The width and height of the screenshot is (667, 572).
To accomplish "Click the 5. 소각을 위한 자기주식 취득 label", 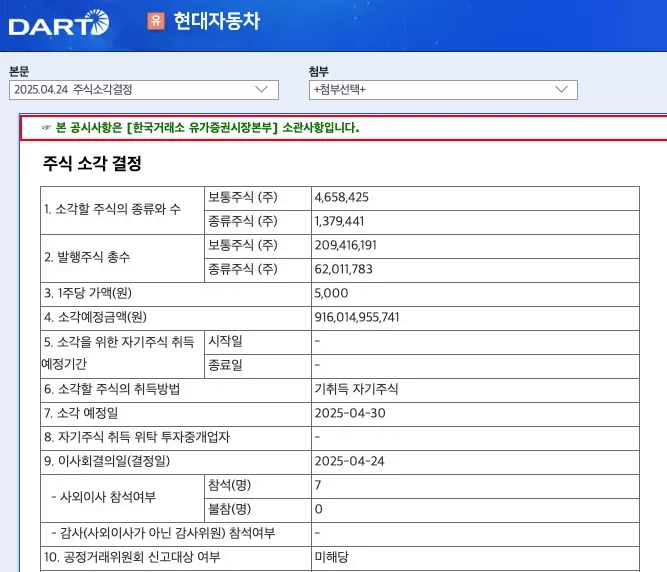I will coord(119,342).
